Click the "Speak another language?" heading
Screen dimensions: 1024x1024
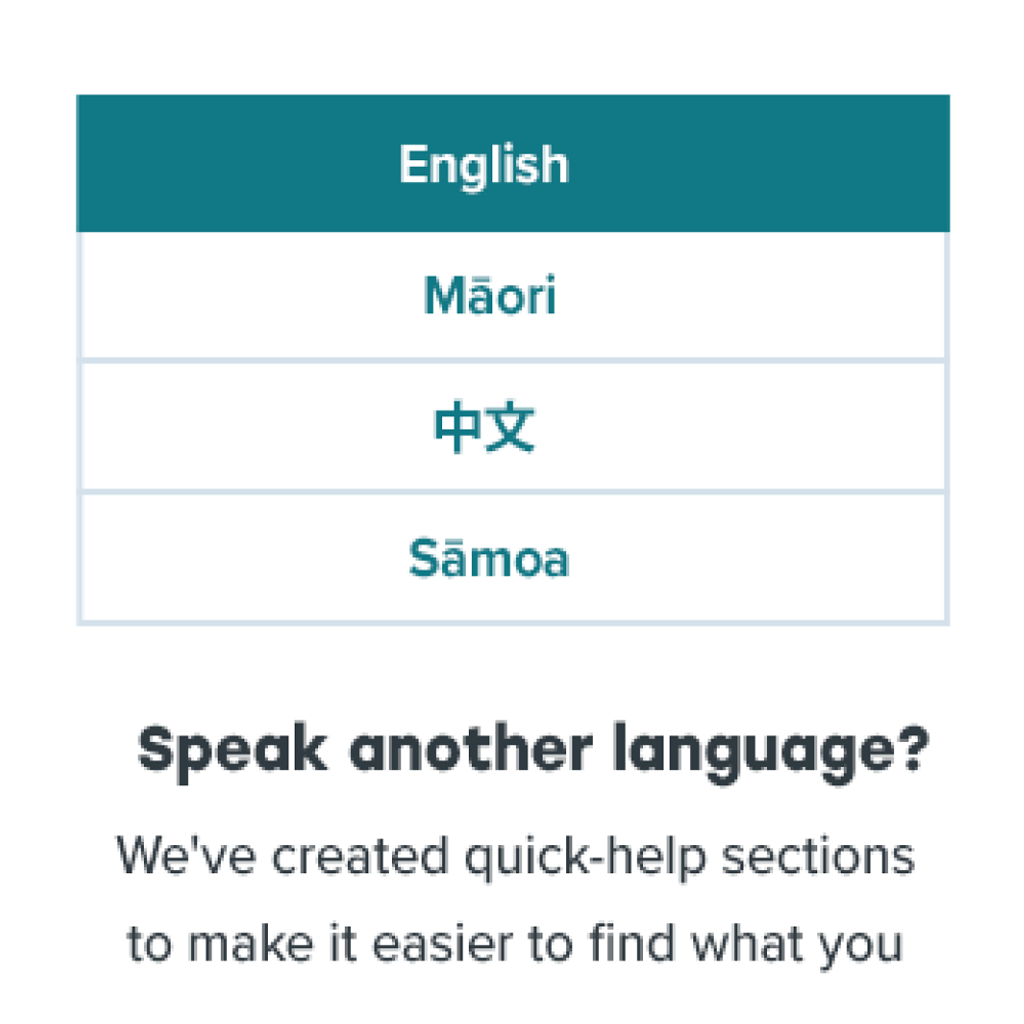(x=533, y=752)
